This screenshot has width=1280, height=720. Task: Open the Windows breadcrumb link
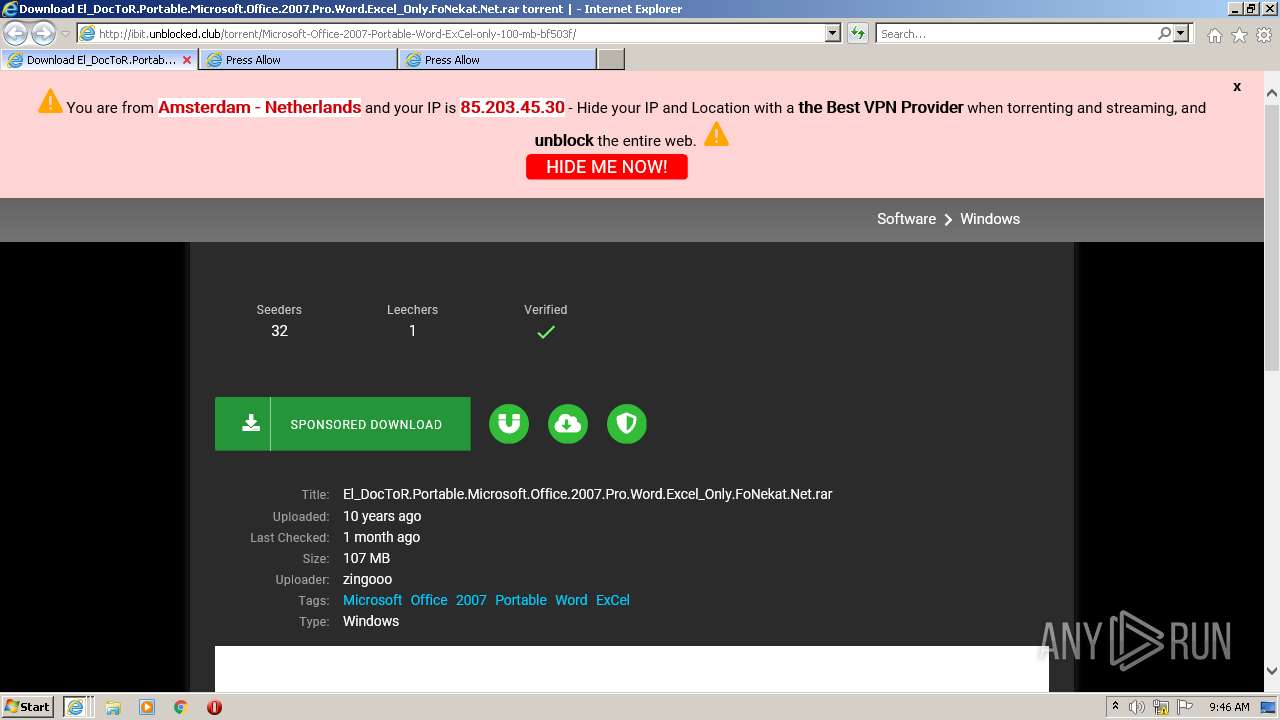(x=990, y=219)
